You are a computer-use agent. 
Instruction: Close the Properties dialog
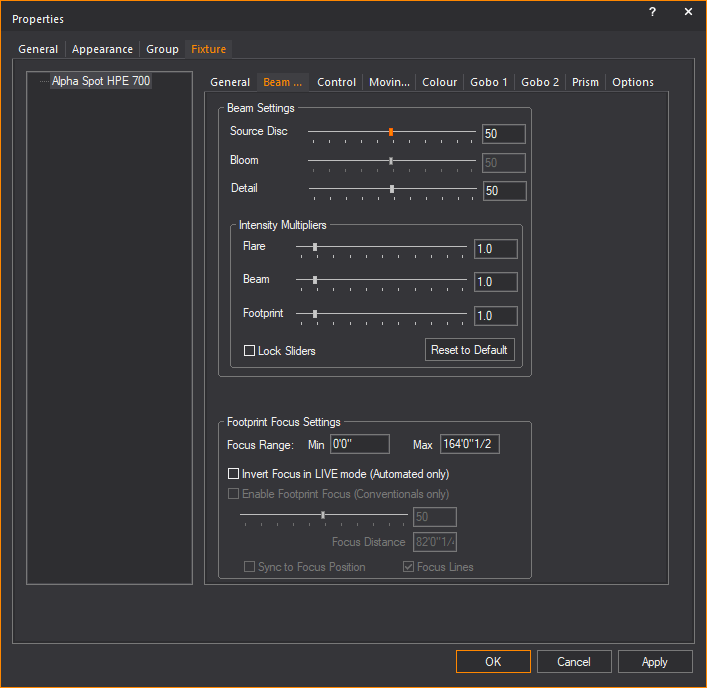pyautogui.click(x=688, y=12)
